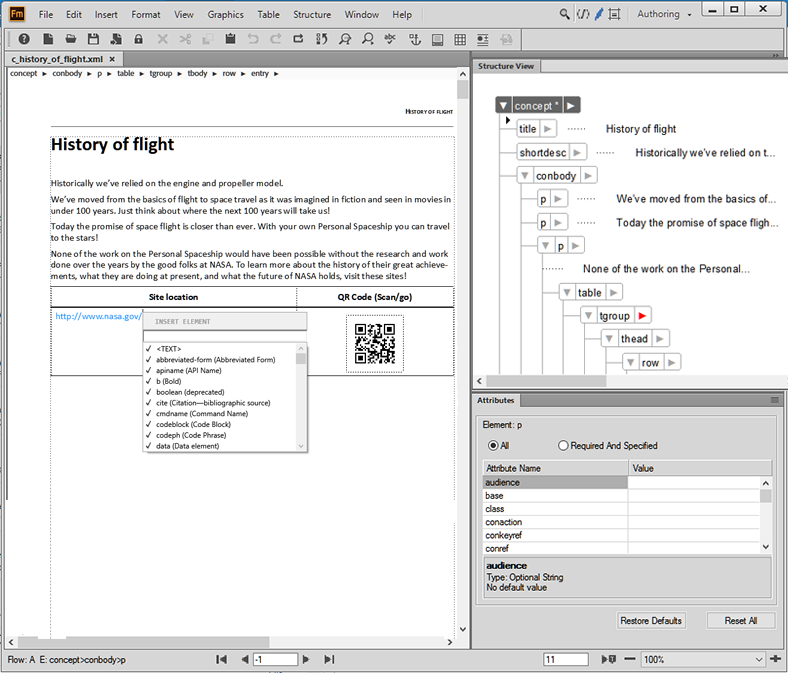Image resolution: width=788 pixels, height=673 pixels.
Task: Collapse the concept element in Structure View
Action: pyautogui.click(x=504, y=106)
